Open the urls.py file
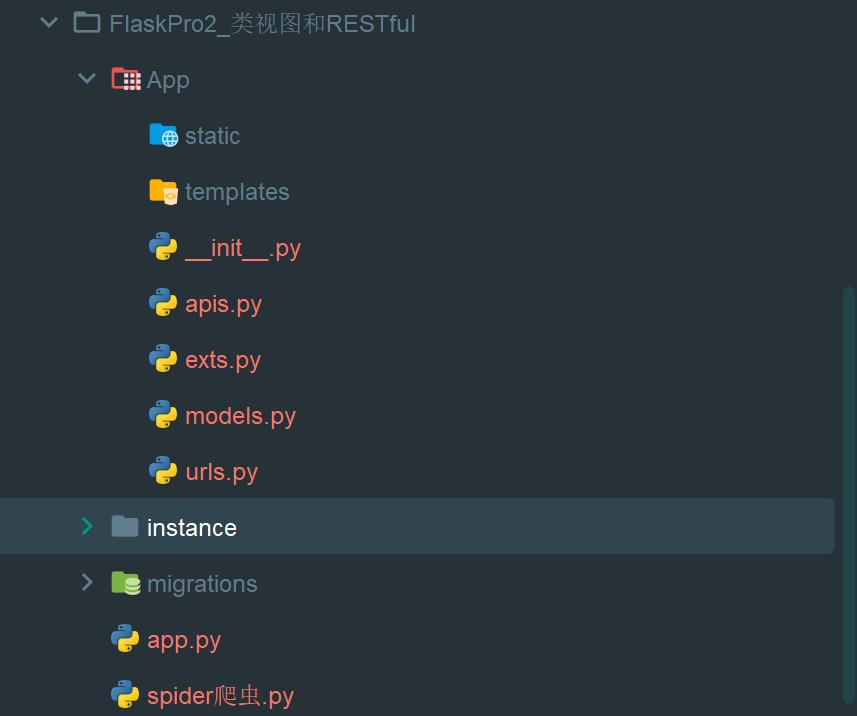The image size is (857, 716). (221, 472)
